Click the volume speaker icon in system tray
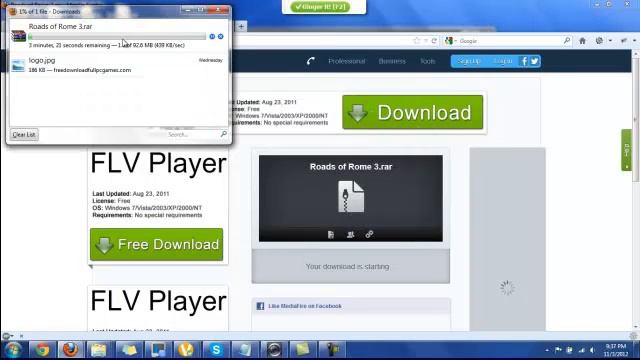The height and width of the screenshot is (360, 640). pos(592,350)
